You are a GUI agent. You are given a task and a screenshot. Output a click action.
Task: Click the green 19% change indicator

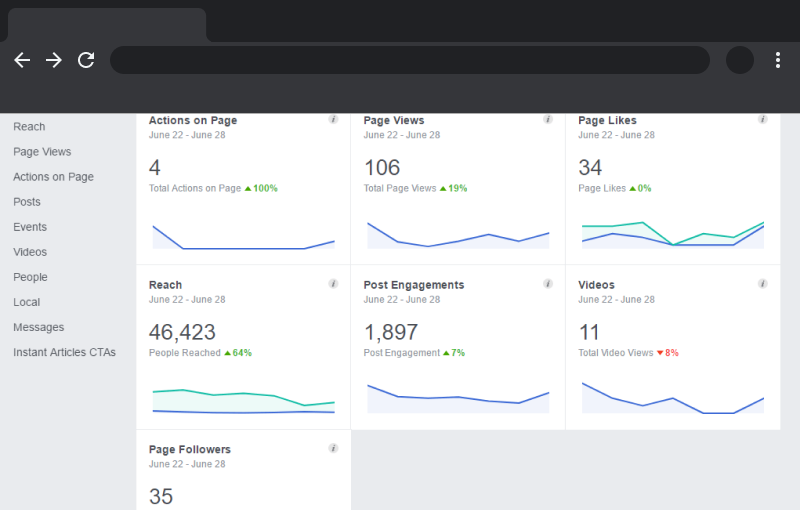[x=454, y=188]
